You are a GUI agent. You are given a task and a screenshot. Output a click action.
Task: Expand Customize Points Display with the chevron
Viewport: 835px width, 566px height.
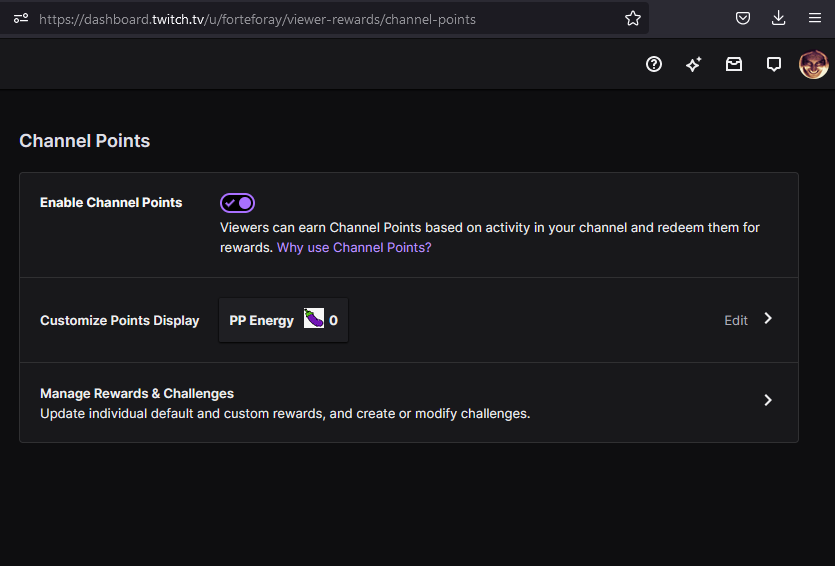pyautogui.click(x=768, y=318)
